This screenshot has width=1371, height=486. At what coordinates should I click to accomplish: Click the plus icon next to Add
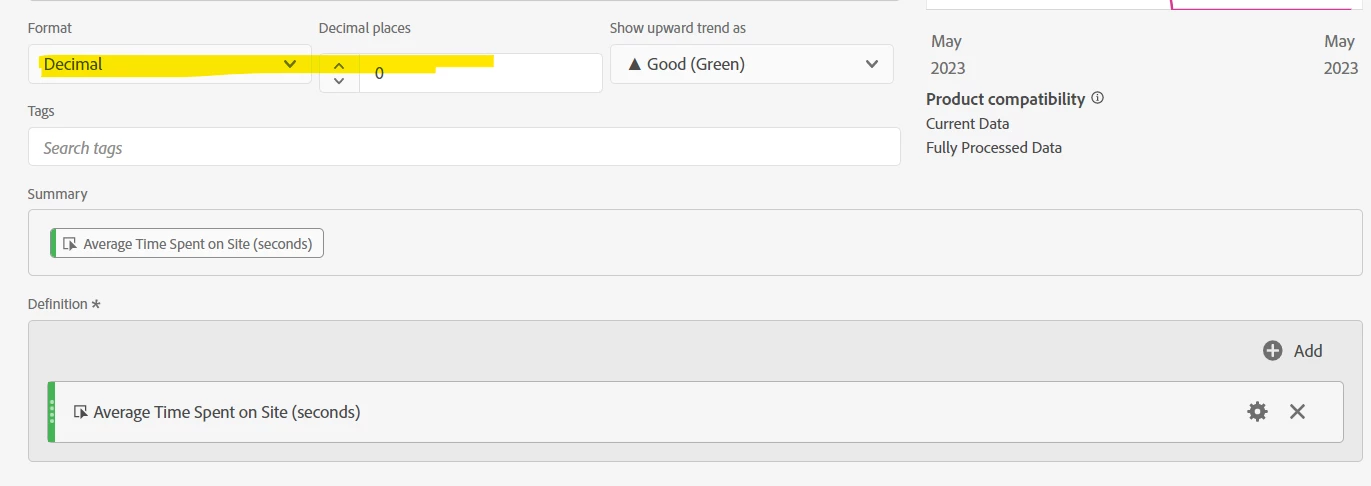(x=1272, y=351)
